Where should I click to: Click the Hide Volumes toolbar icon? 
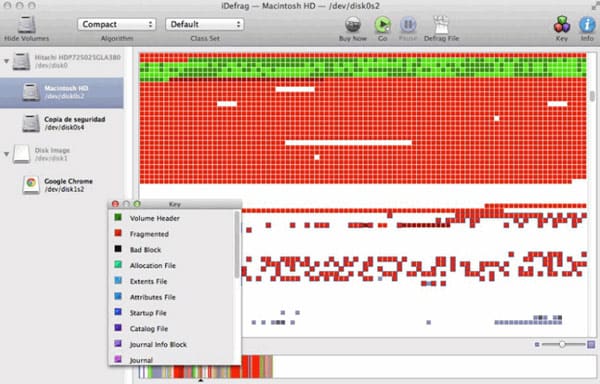(x=26, y=25)
